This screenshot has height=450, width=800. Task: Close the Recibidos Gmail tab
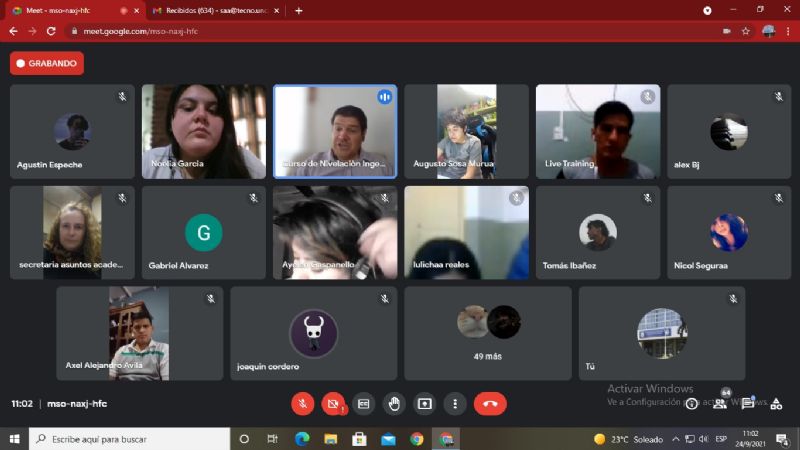tap(277, 10)
